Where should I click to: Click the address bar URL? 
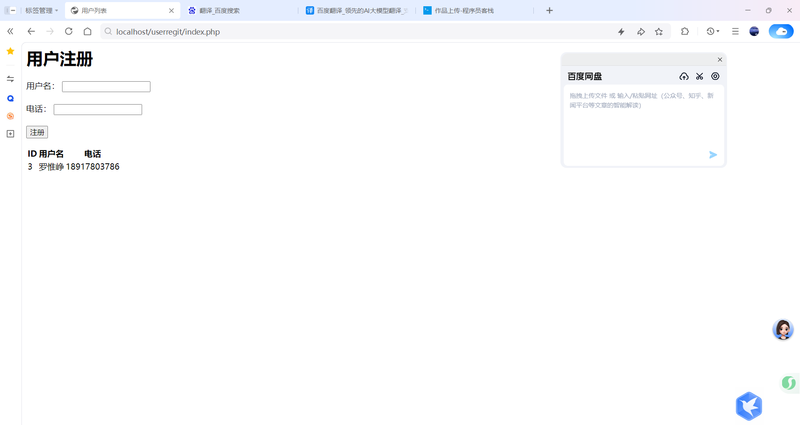pyautogui.click(x=168, y=32)
